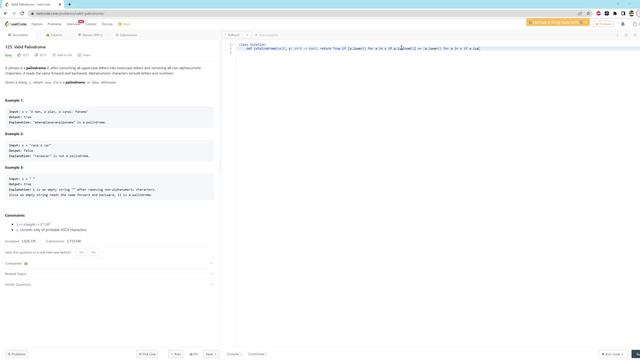Screen dimensions: 640x360
Task: Open the Contest menu item
Action: point(91,24)
